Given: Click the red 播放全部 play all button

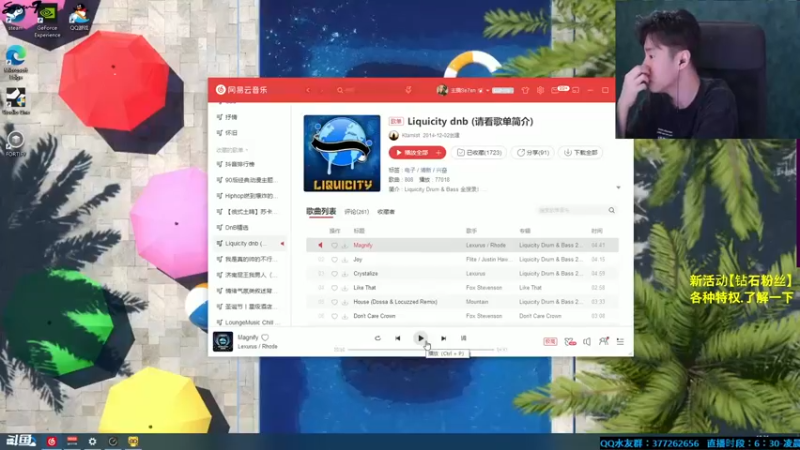Looking at the screenshot, I should pyautogui.click(x=411, y=153).
